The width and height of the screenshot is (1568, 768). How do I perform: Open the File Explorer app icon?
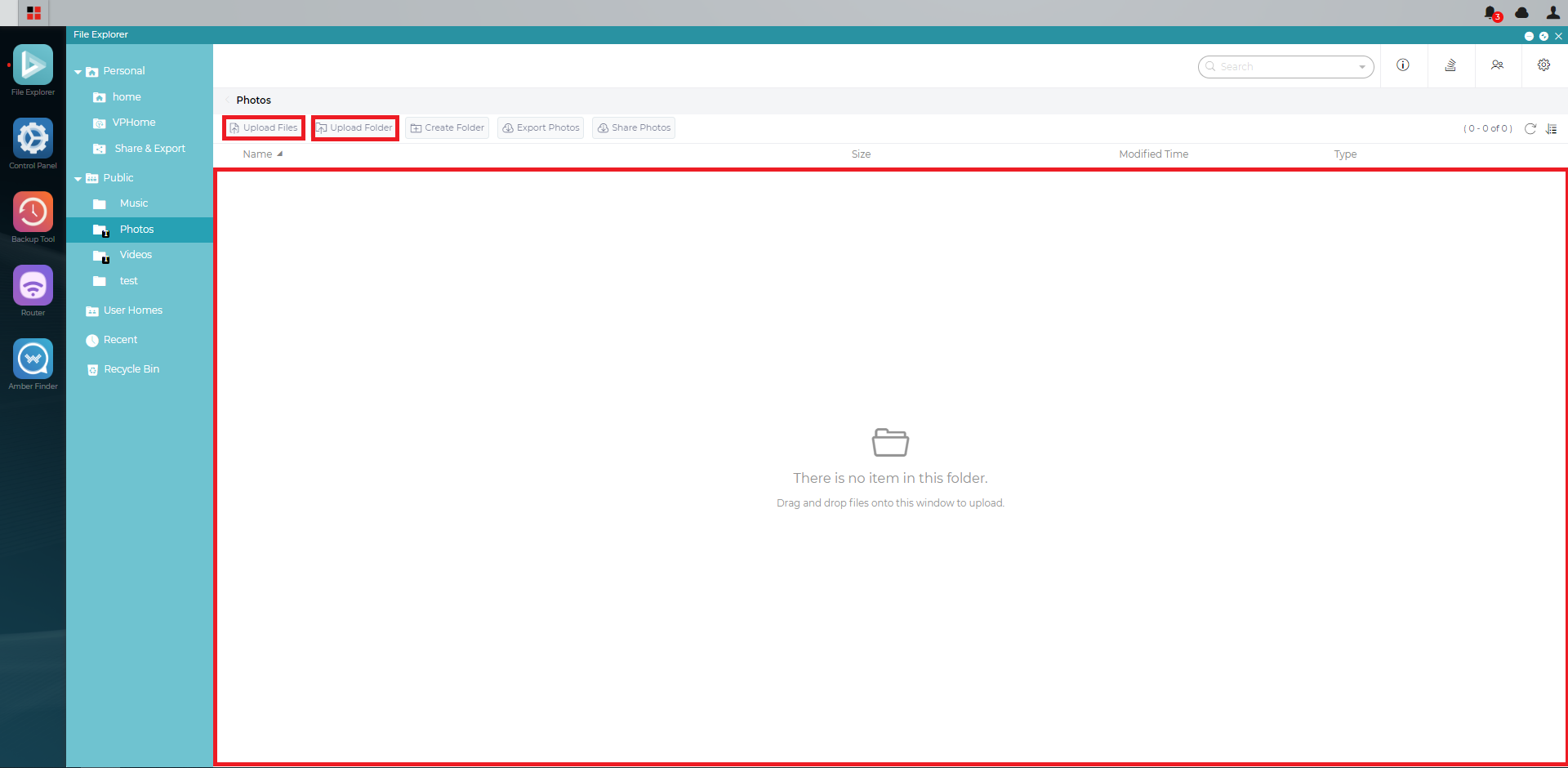[x=33, y=65]
